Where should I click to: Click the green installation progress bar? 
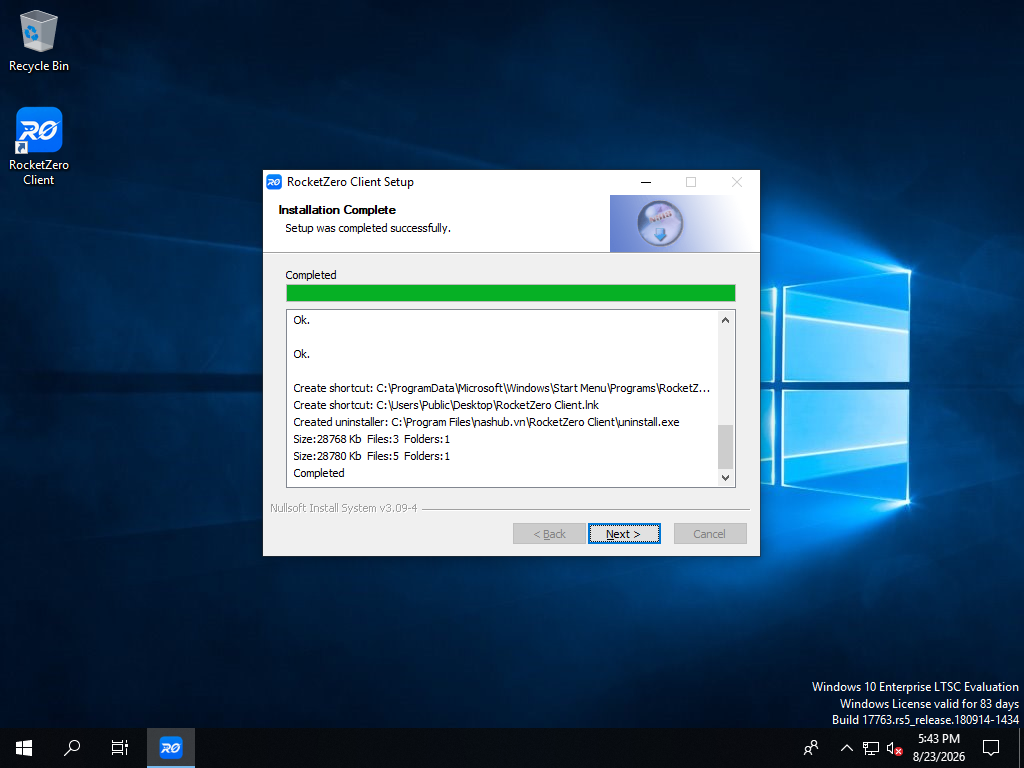pyautogui.click(x=511, y=293)
